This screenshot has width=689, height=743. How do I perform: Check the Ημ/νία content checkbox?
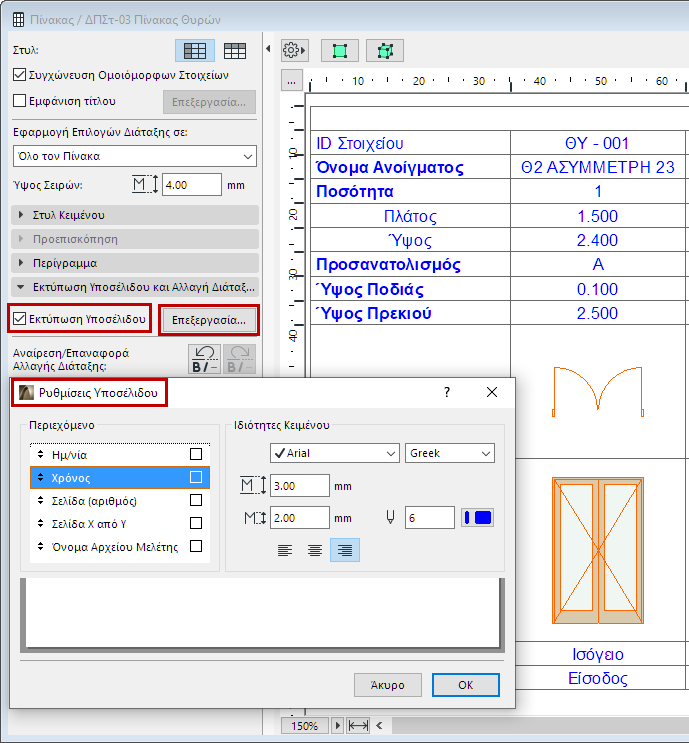(x=196, y=454)
